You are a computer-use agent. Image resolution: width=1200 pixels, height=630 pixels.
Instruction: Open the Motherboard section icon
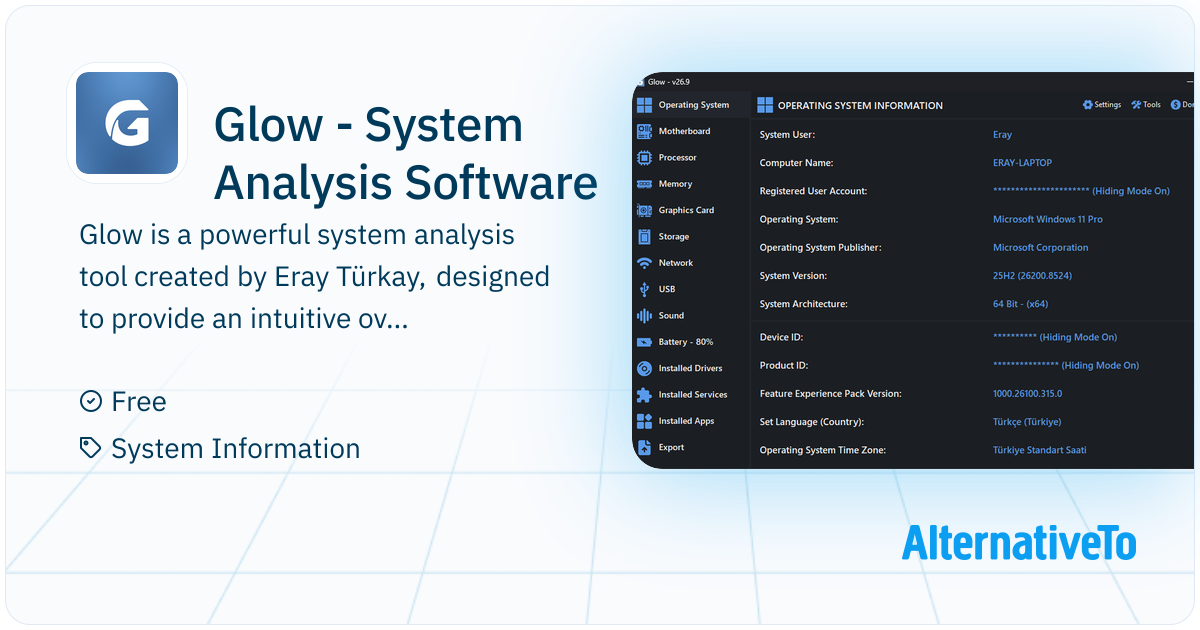pyautogui.click(x=644, y=131)
